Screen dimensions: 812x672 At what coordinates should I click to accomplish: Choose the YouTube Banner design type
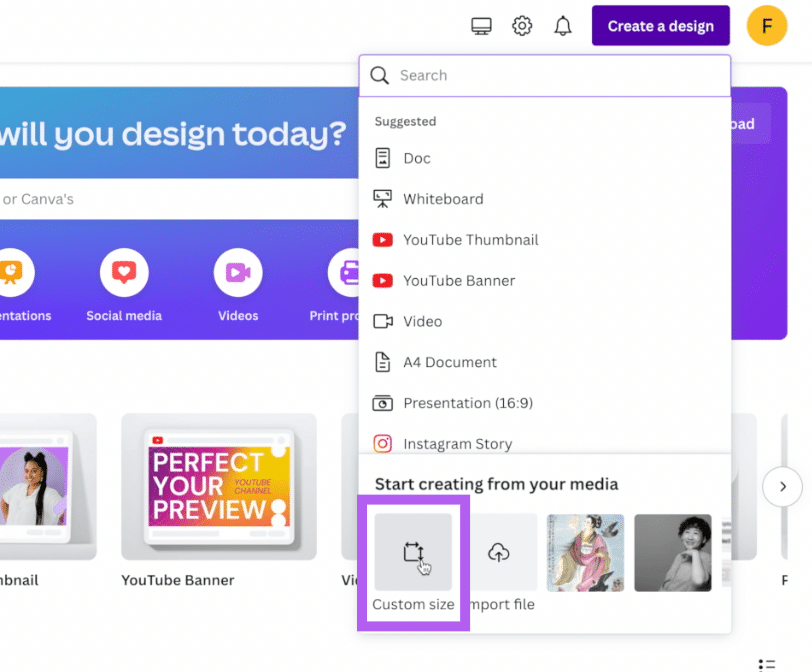tap(383, 281)
